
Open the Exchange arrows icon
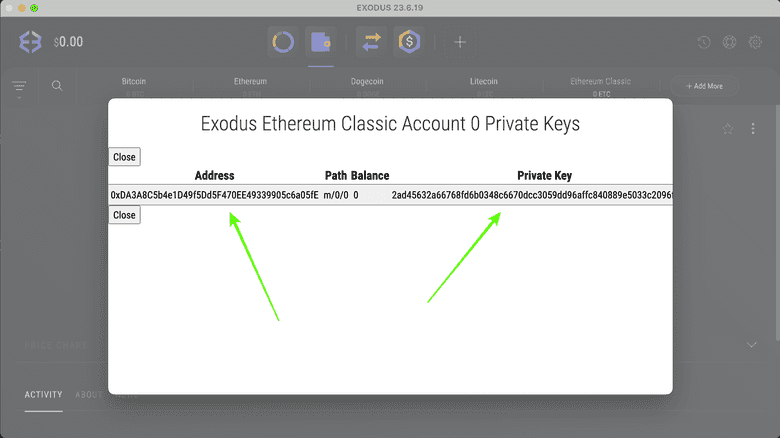371,42
